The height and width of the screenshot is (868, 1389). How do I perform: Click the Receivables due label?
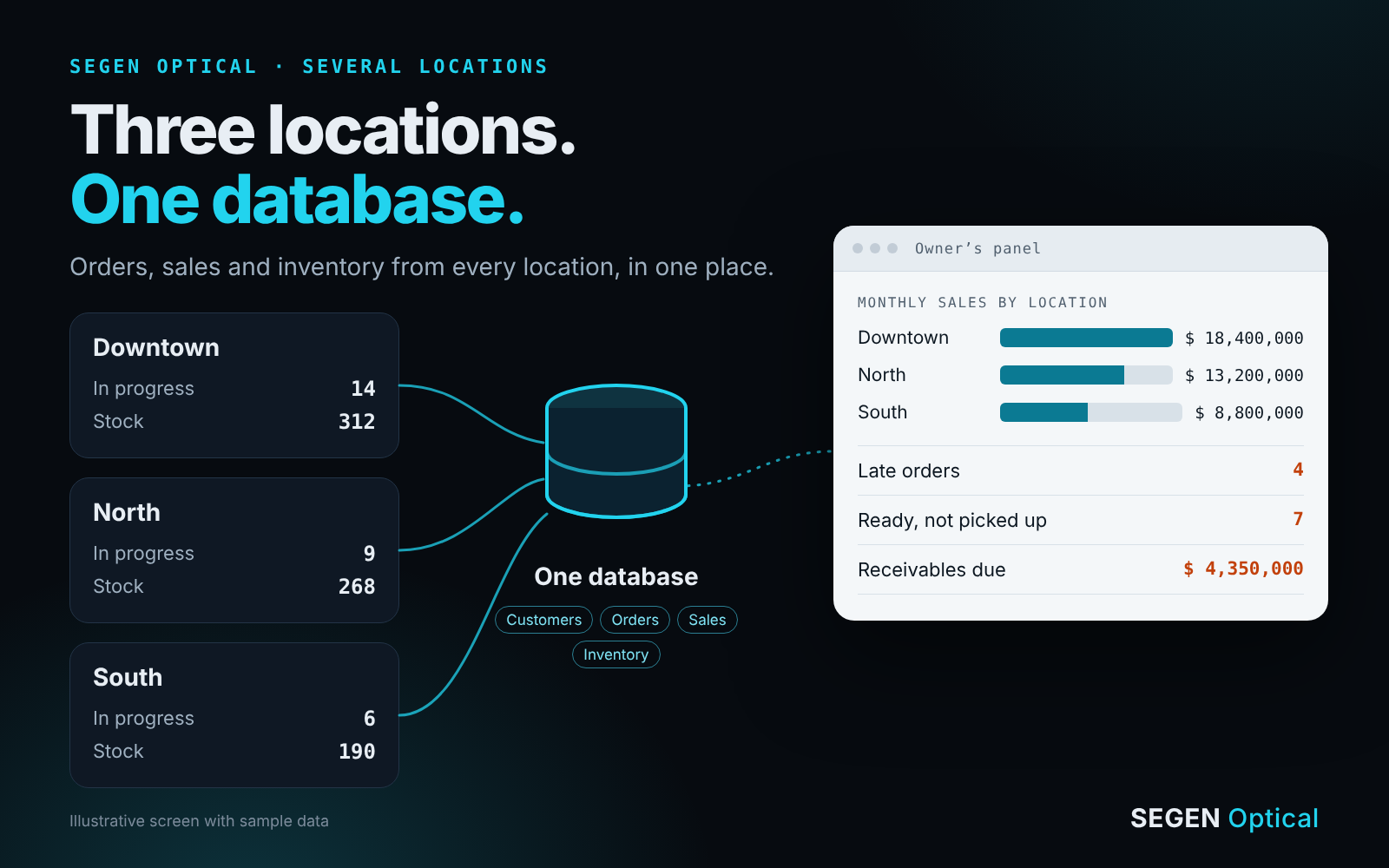931,569
